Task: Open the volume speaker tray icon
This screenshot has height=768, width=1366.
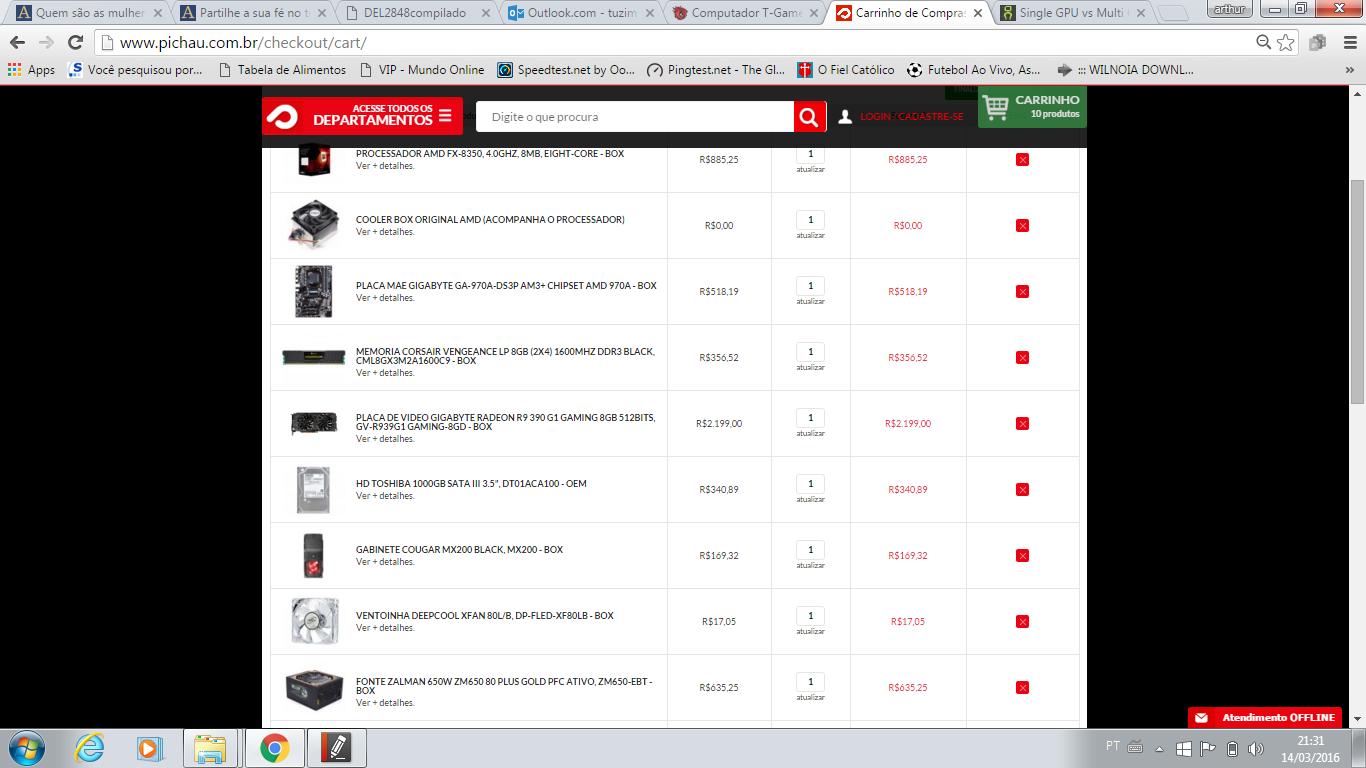Action: point(1256,748)
